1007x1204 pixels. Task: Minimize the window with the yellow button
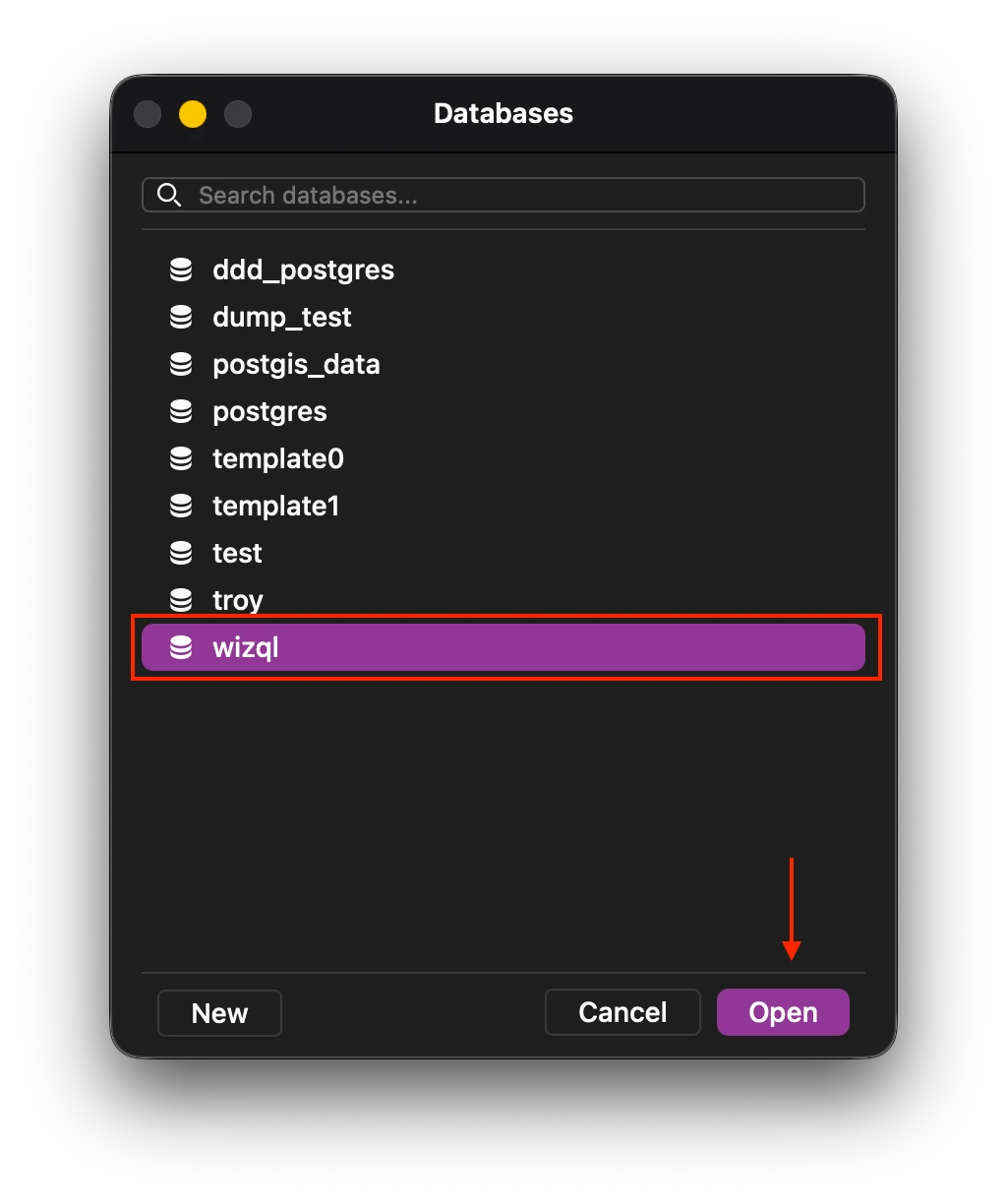192,114
